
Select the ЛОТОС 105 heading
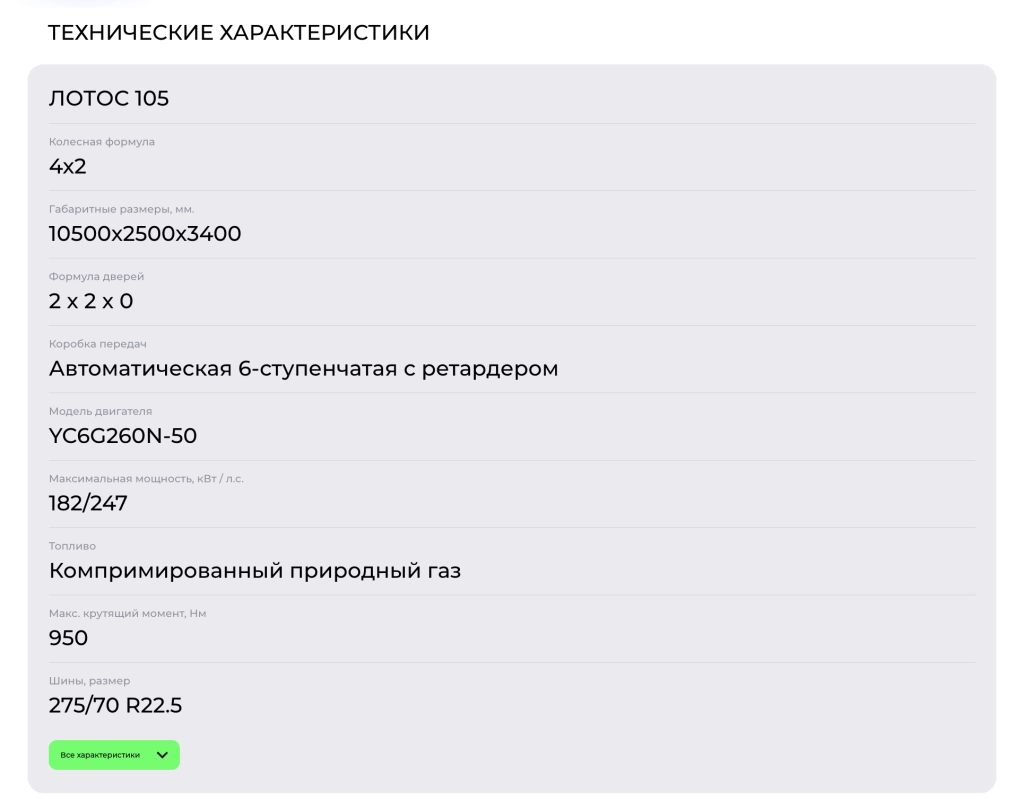110,98
